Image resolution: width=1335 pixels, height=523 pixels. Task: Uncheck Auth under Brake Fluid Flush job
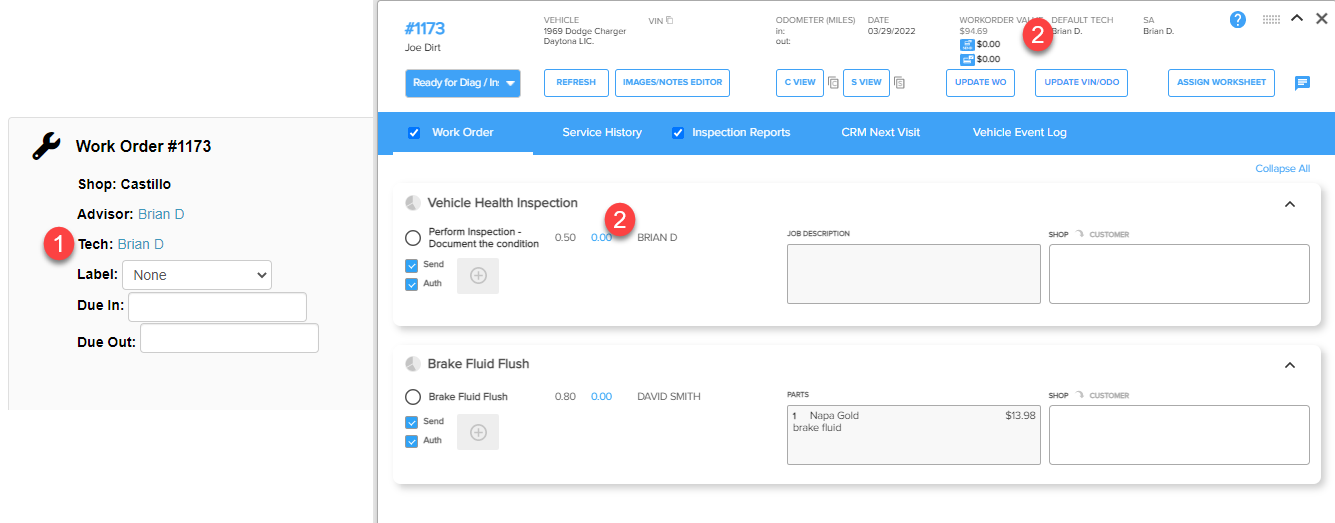(x=412, y=441)
